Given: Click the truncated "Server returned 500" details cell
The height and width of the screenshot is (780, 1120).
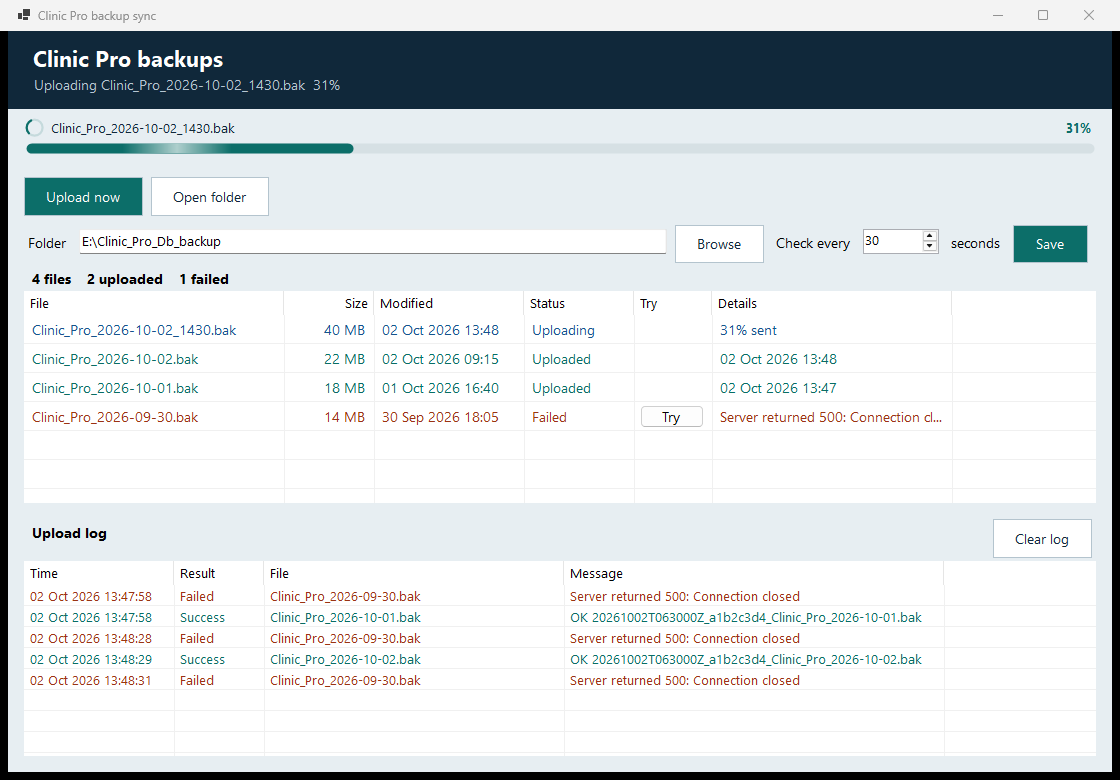Looking at the screenshot, I should tap(831, 417).
